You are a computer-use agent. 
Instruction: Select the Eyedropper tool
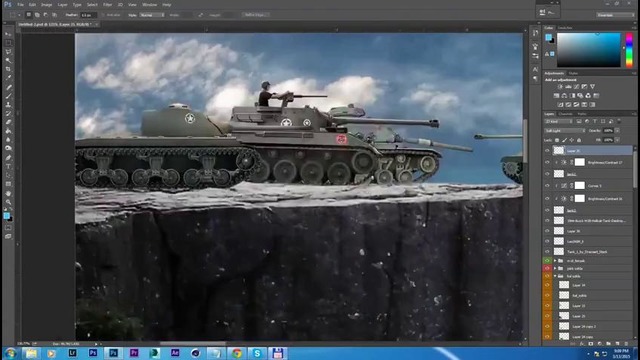point(8,78)
